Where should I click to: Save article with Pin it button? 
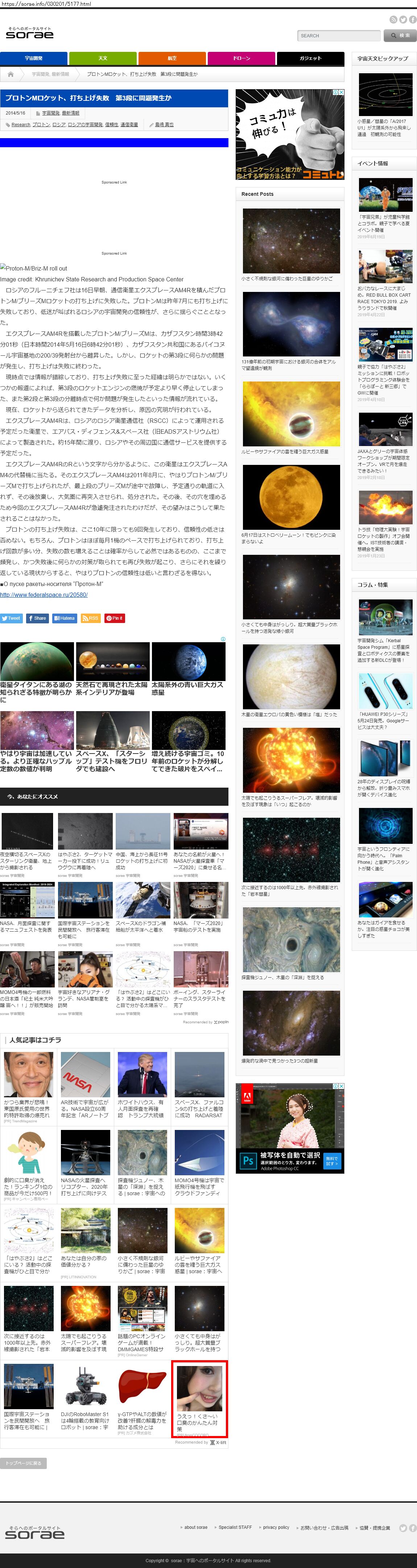pos(115,618)
